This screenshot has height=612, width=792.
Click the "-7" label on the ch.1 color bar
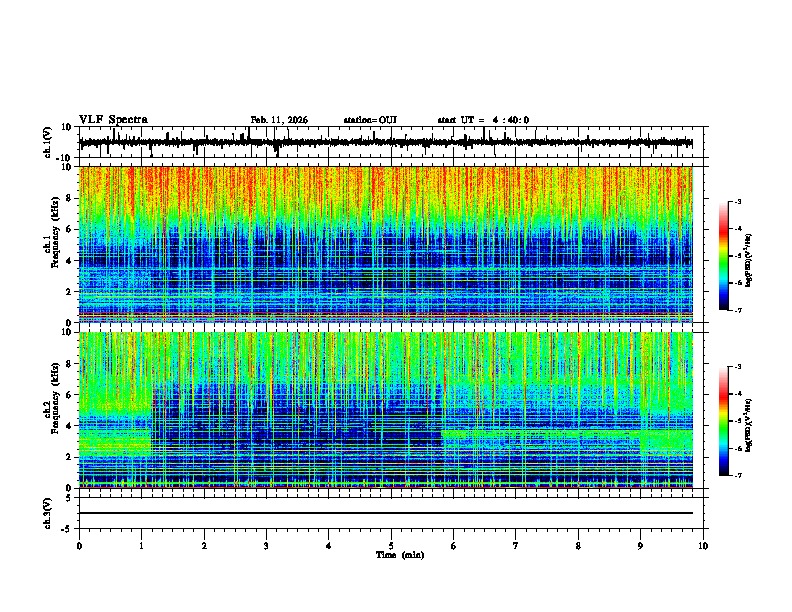click(x=737, y=310)
